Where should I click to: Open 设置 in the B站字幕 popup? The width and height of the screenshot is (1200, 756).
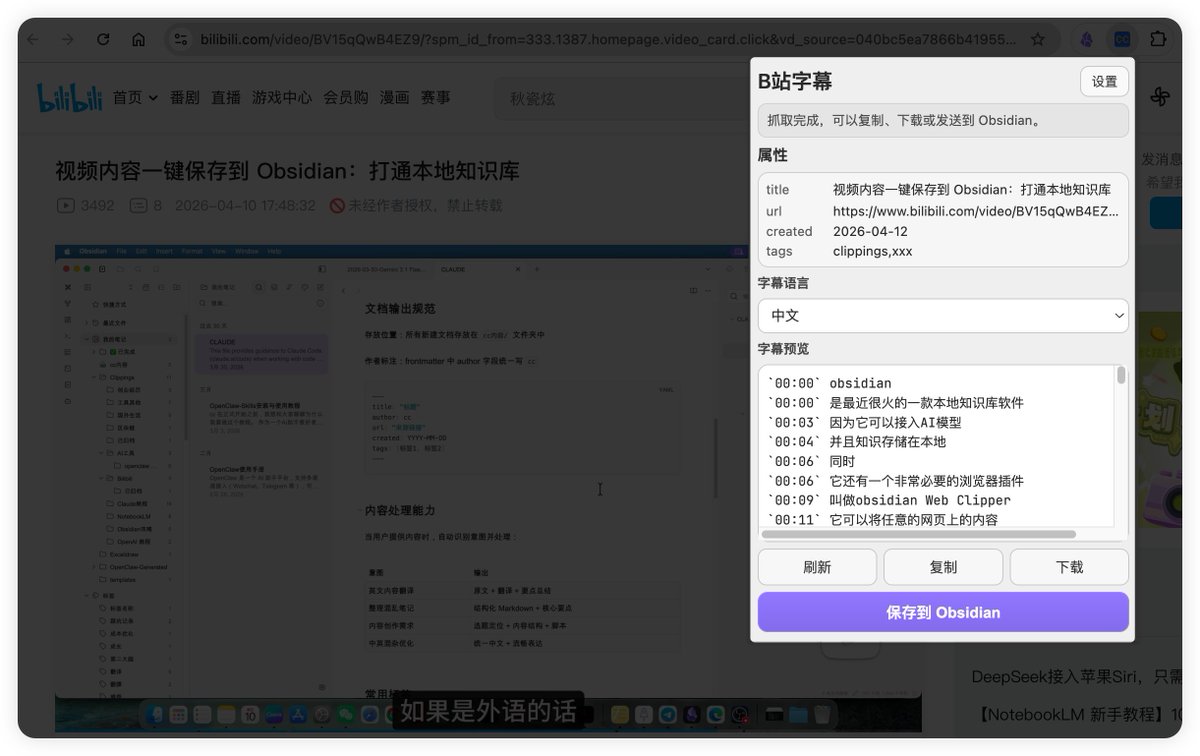[1104, 82]
